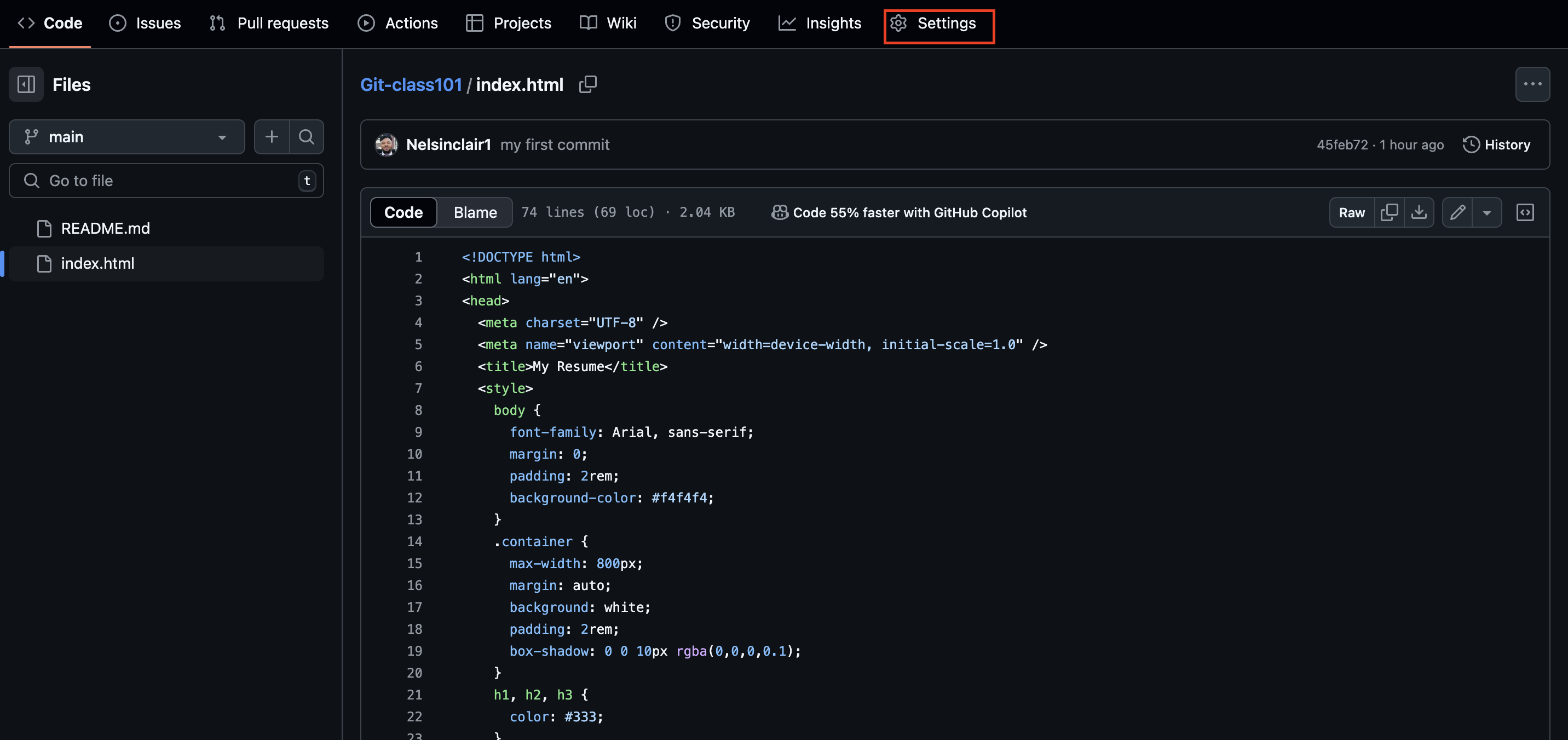
Task: Open the three-dot more options menu
Action: point(1532,84)
